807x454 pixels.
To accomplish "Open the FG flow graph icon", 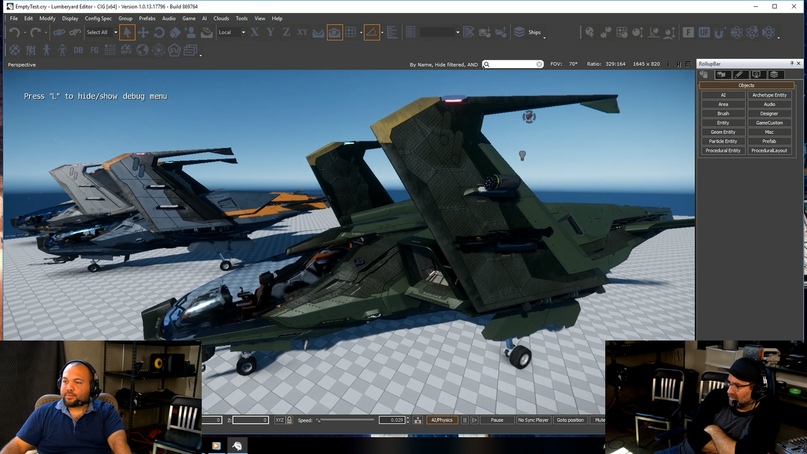I will (94, 50).
